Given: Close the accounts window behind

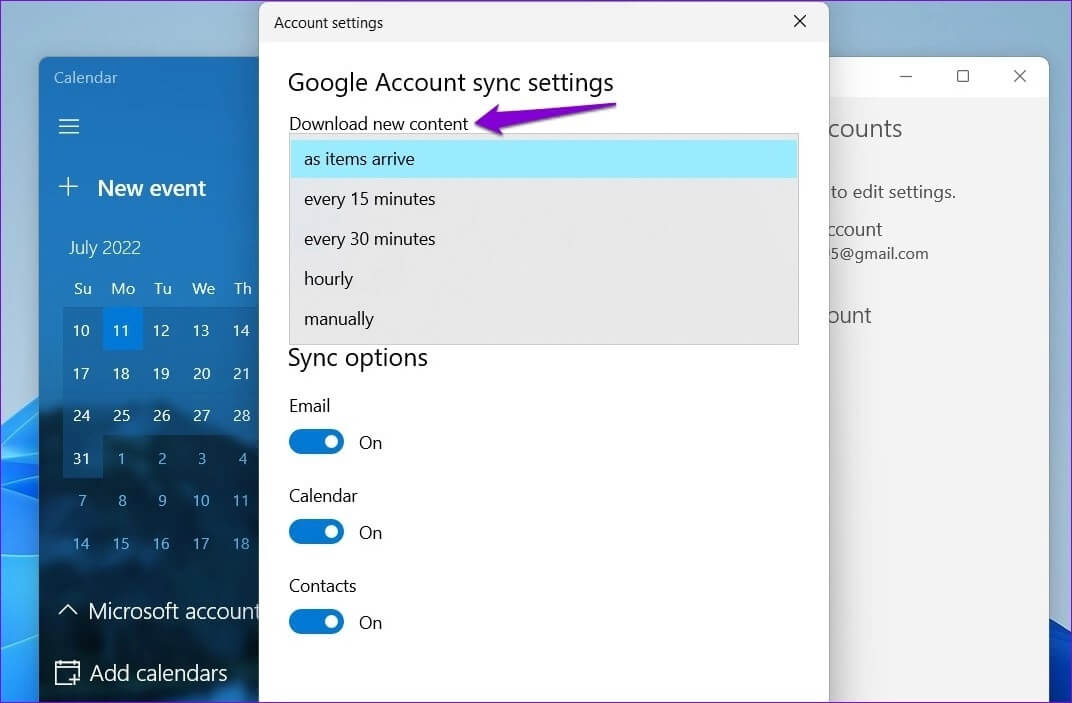Looking at the screenshot, I should tap(1019, 76).
